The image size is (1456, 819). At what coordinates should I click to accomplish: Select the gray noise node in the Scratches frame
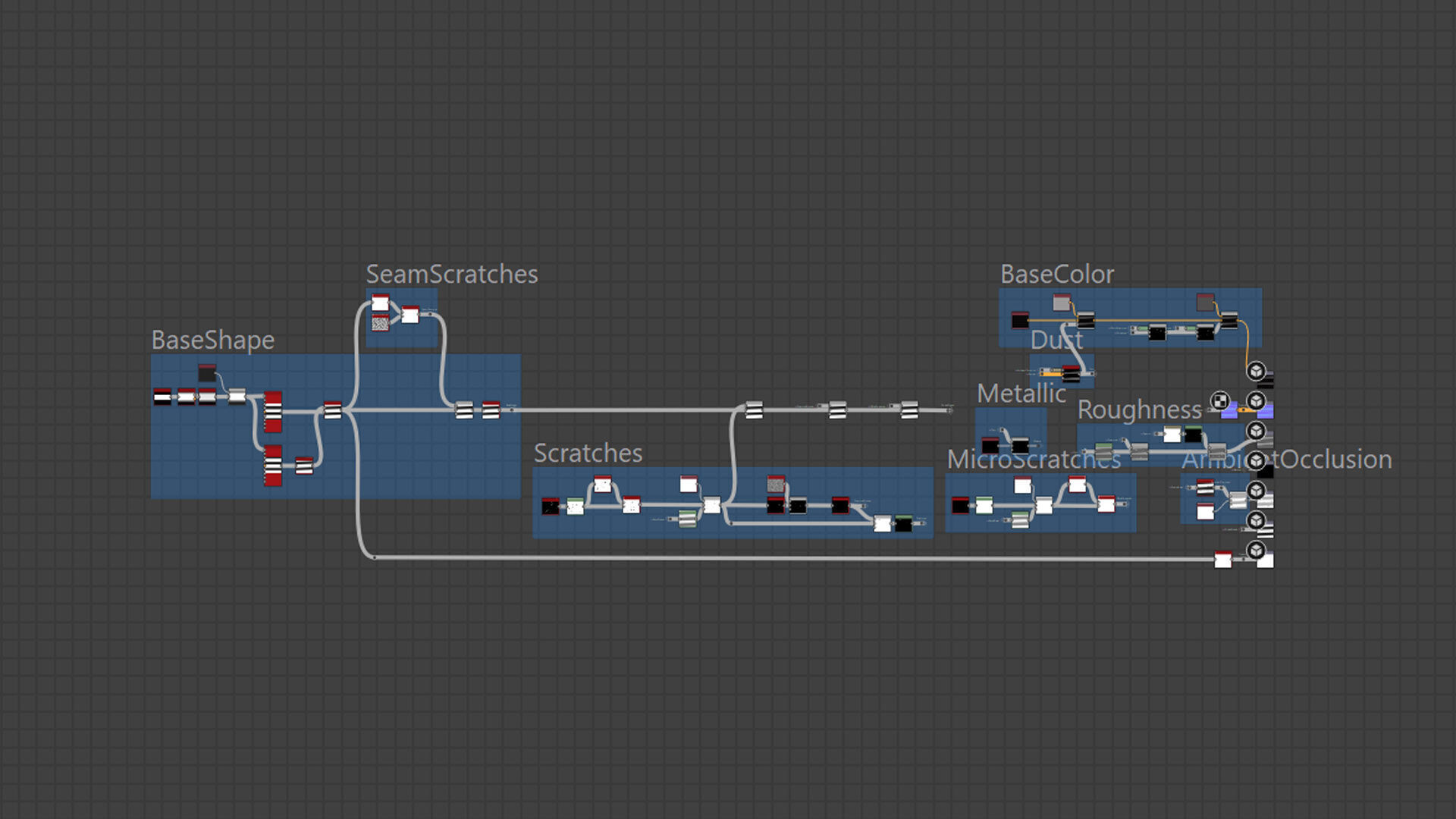click(775, 484)
